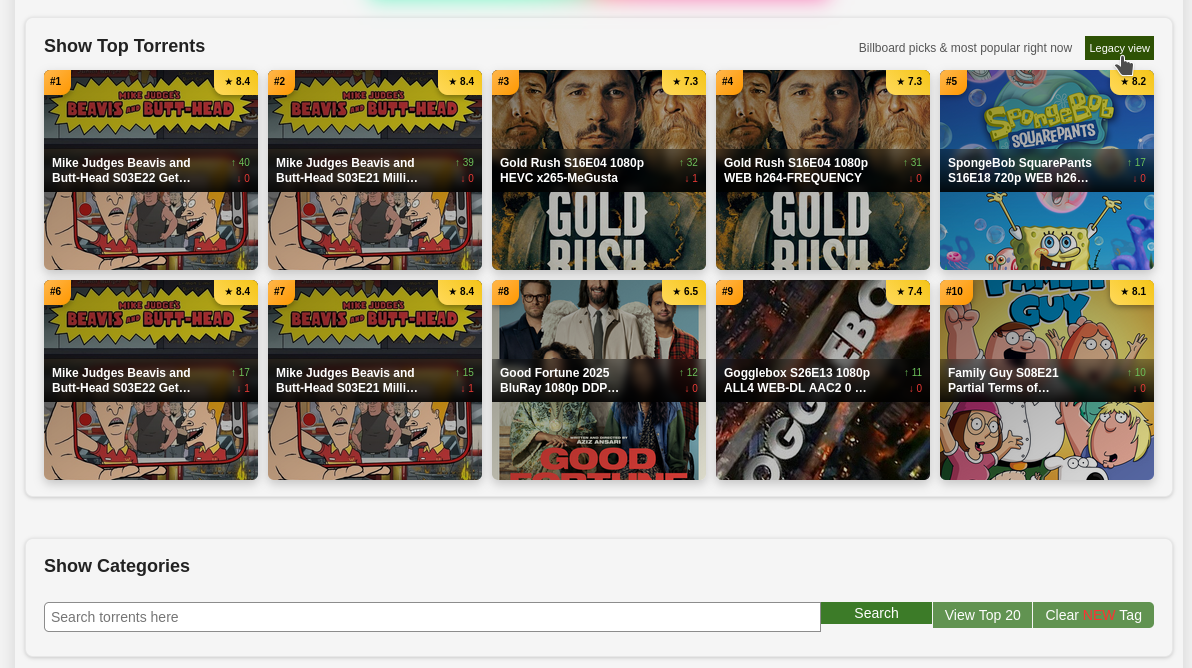Open View Top 20 list
This screenshot has height=668, width=1192.
click(x=982, y=615)
